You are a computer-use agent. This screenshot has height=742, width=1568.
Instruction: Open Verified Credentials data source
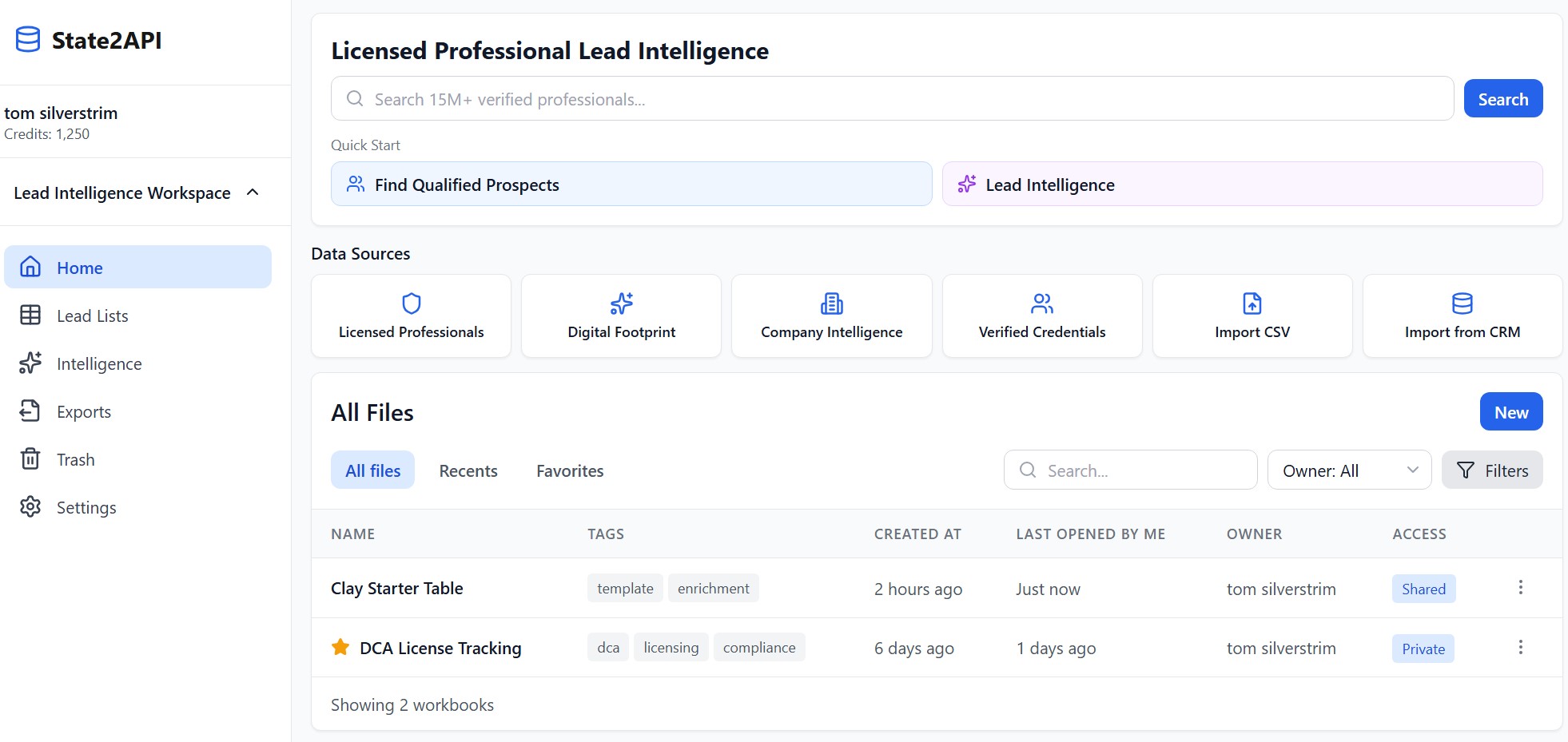pyautogui.click(x=1041, y=304)
